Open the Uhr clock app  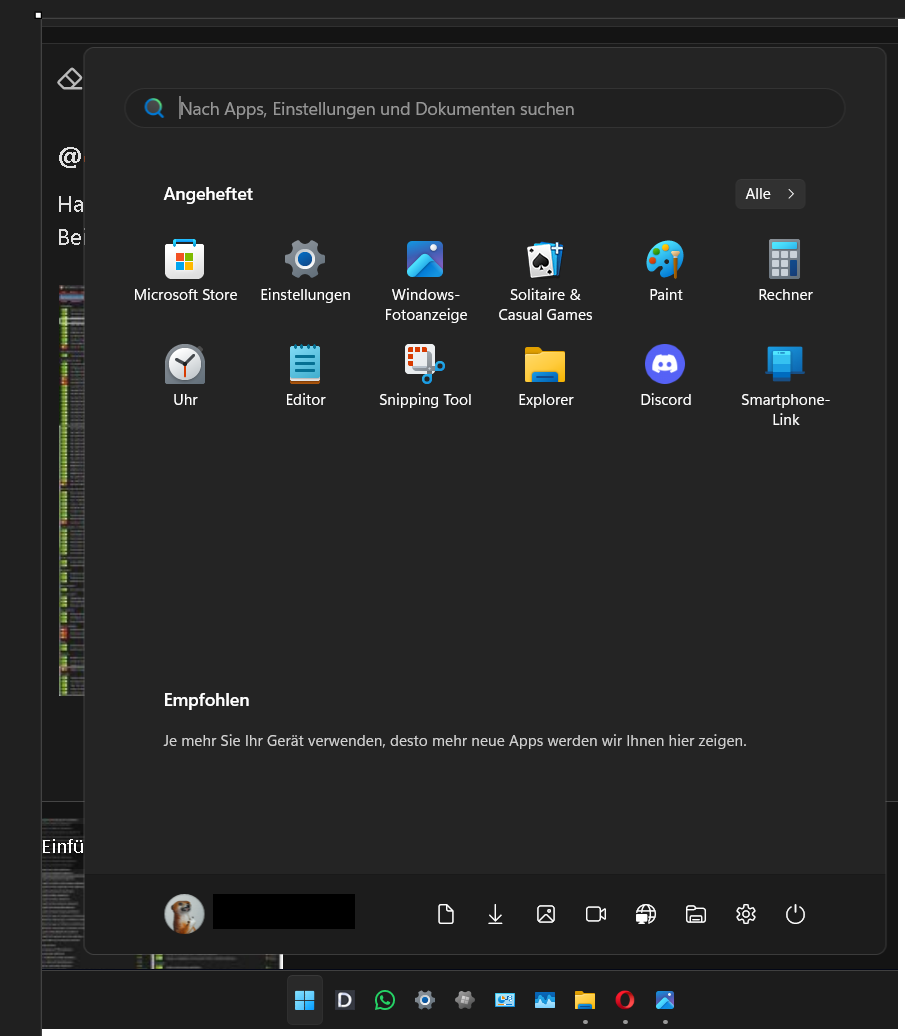tap(185, 376)
